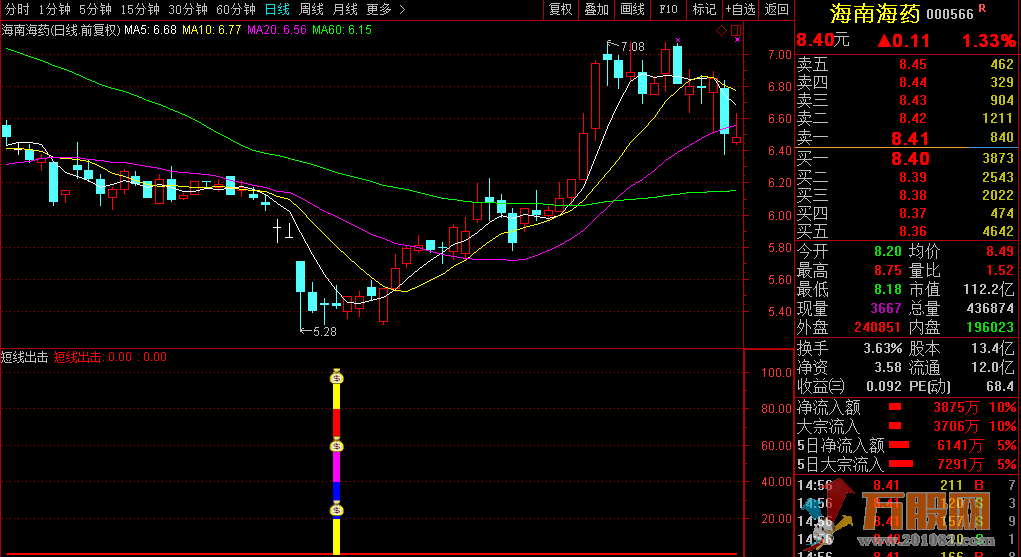Screen dimensions: 1021x557
Task: Open the 画线 drawing tools
Action: (632, 10)
